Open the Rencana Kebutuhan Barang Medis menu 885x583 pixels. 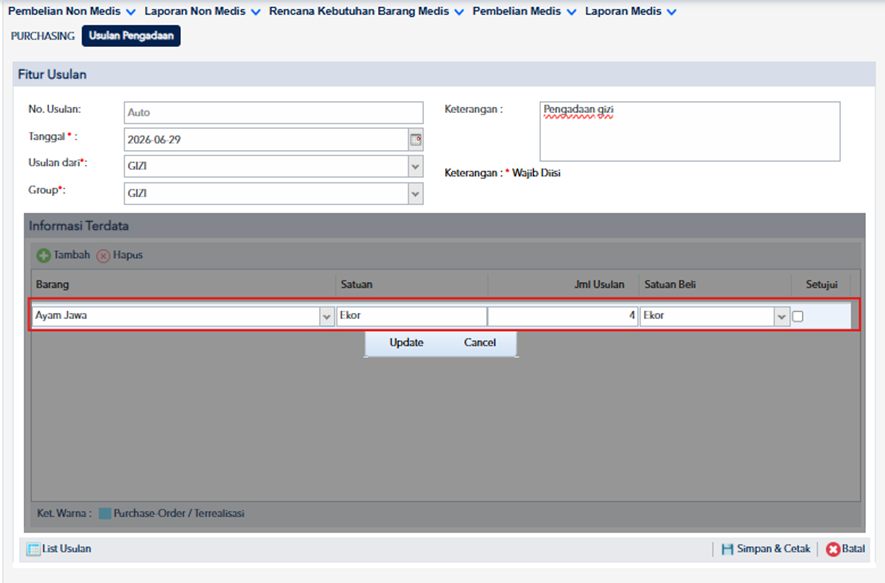tap(366, 11)
